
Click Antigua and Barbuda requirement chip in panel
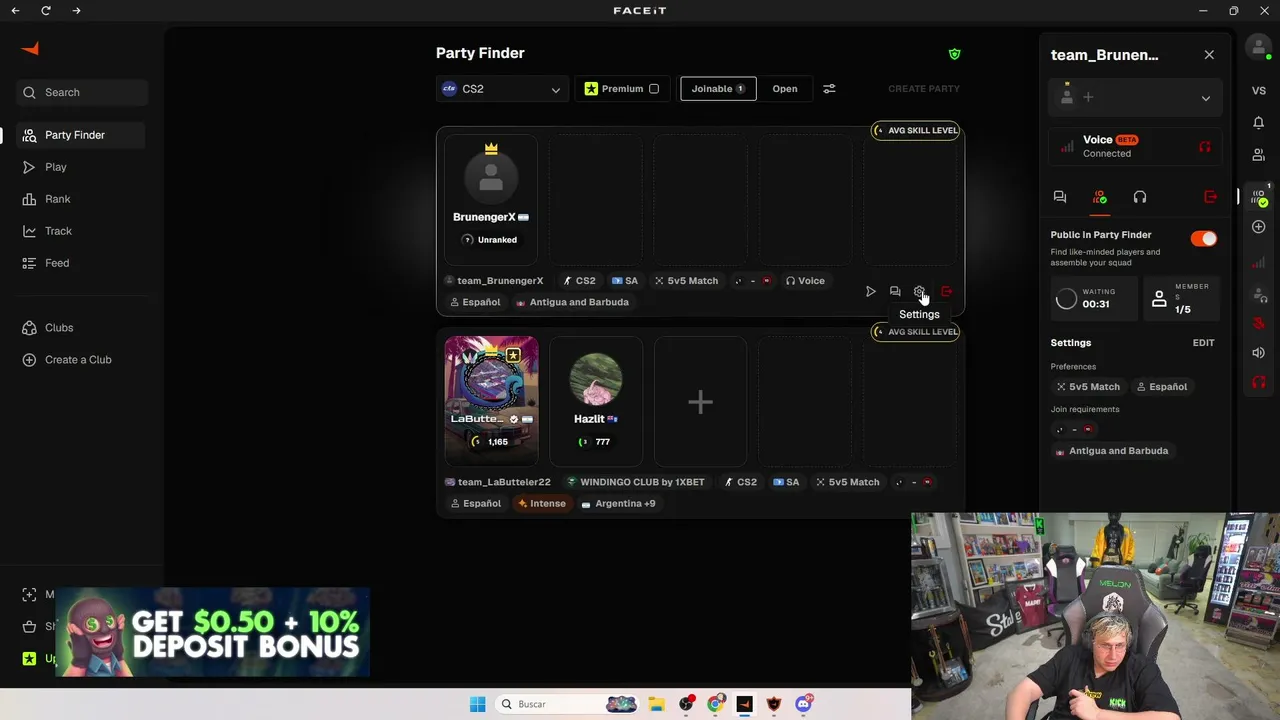1112,451
